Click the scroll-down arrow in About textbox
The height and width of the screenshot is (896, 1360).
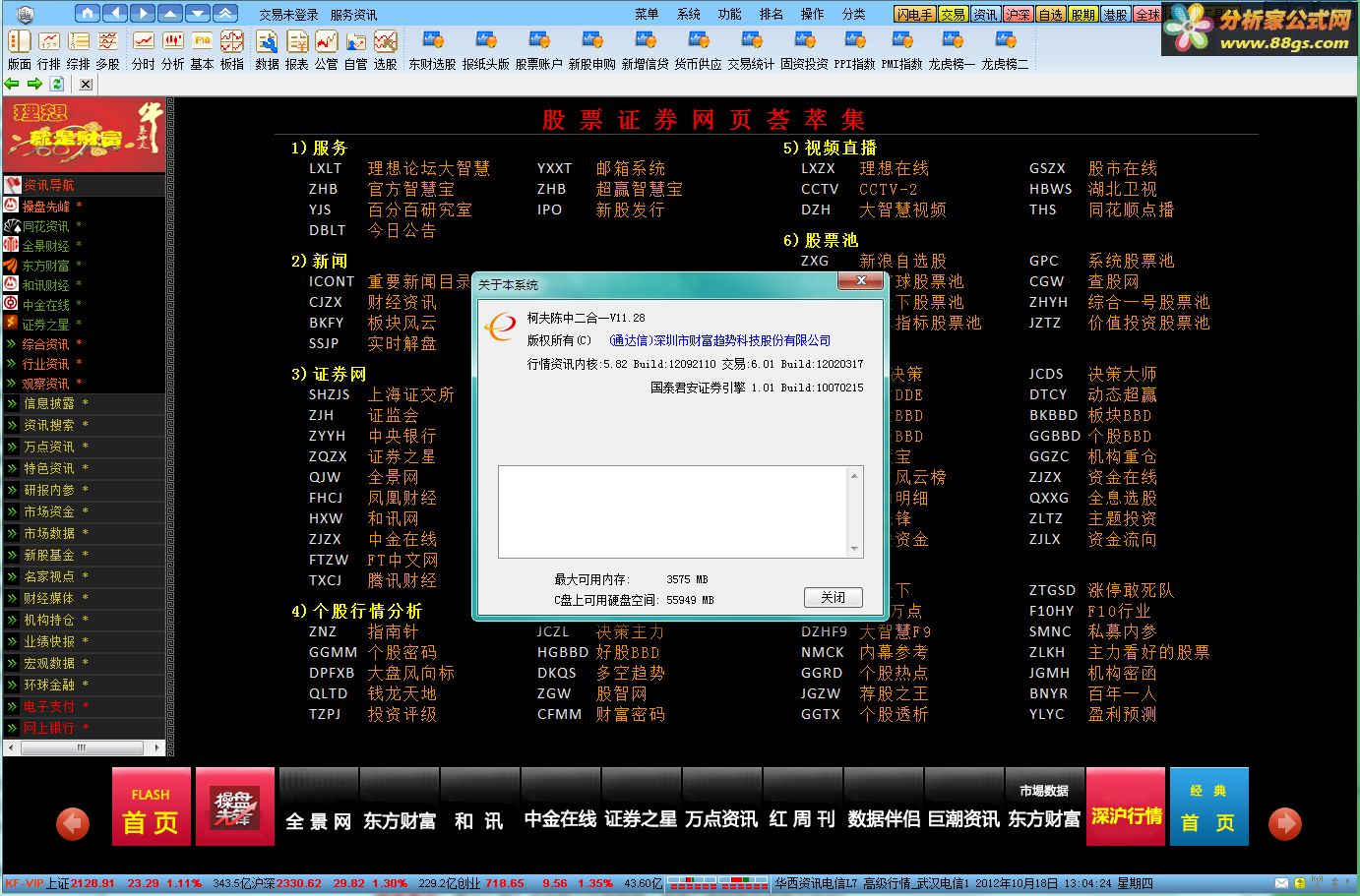[854, 549]
